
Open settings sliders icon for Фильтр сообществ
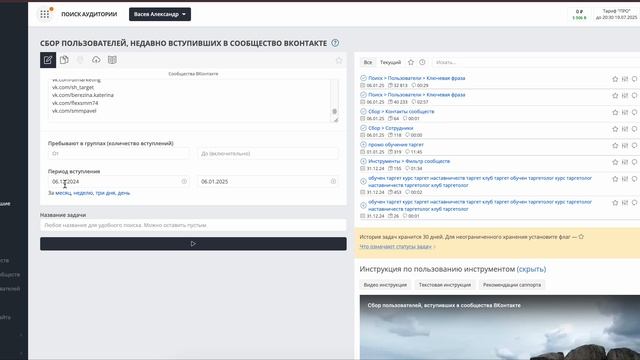tap(625, 162)
